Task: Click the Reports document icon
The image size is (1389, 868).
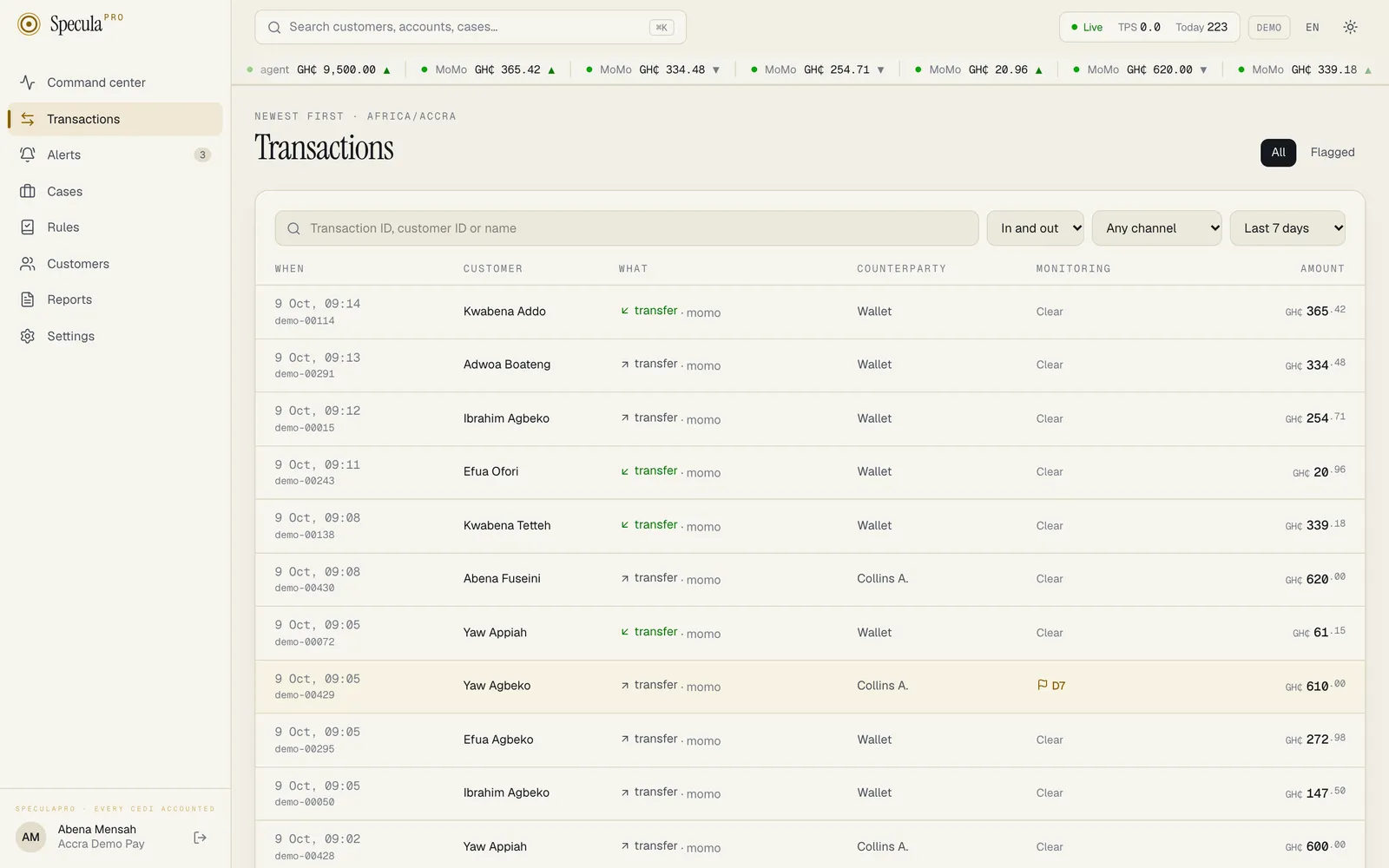Action: 28,299
